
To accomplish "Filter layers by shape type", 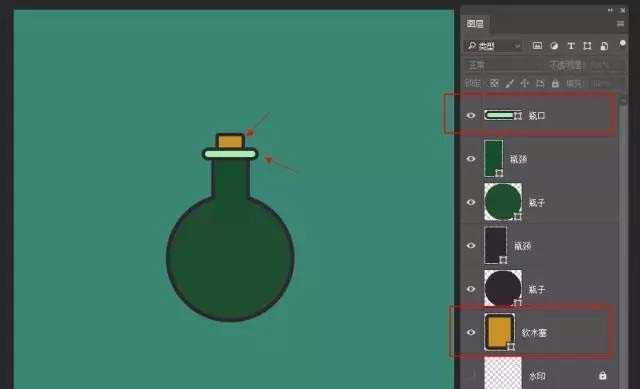I will coord(587,46).
